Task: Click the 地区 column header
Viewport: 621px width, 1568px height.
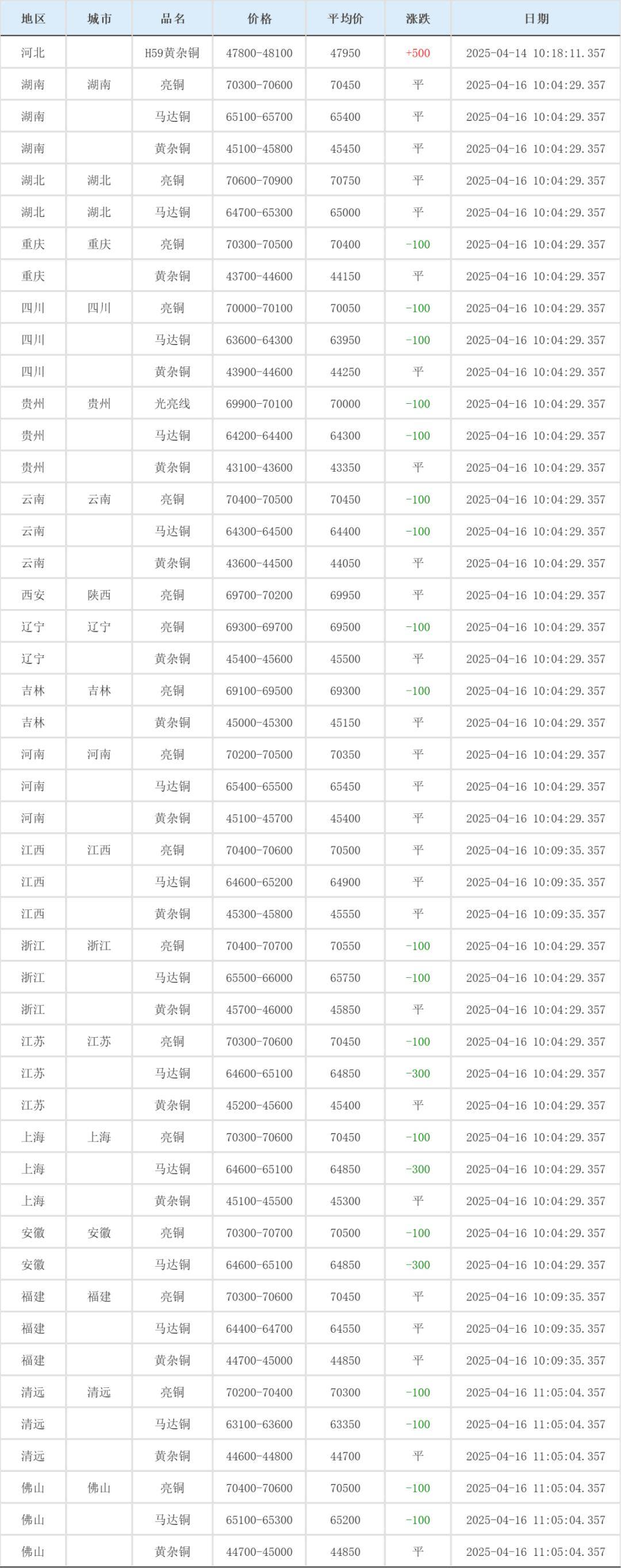Action: point(33,19)
